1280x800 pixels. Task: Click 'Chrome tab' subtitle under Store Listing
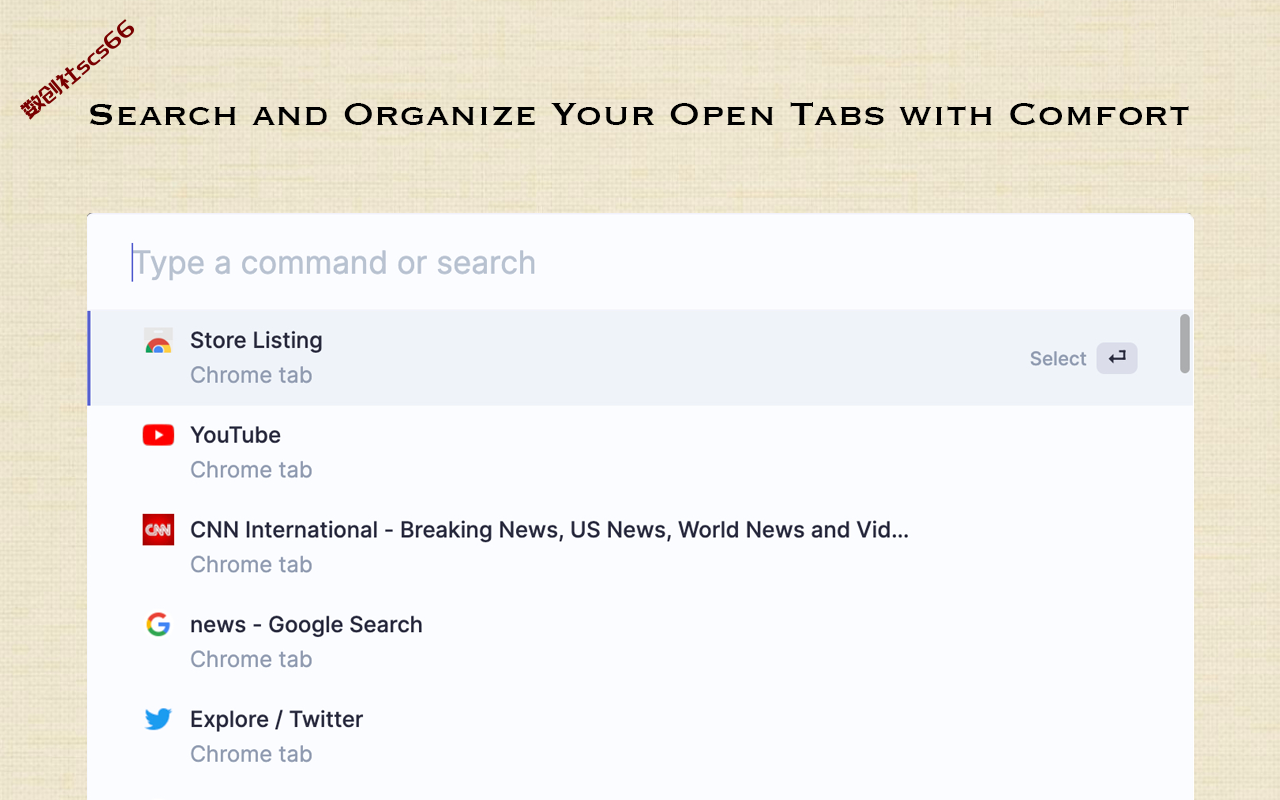[251, 375]
